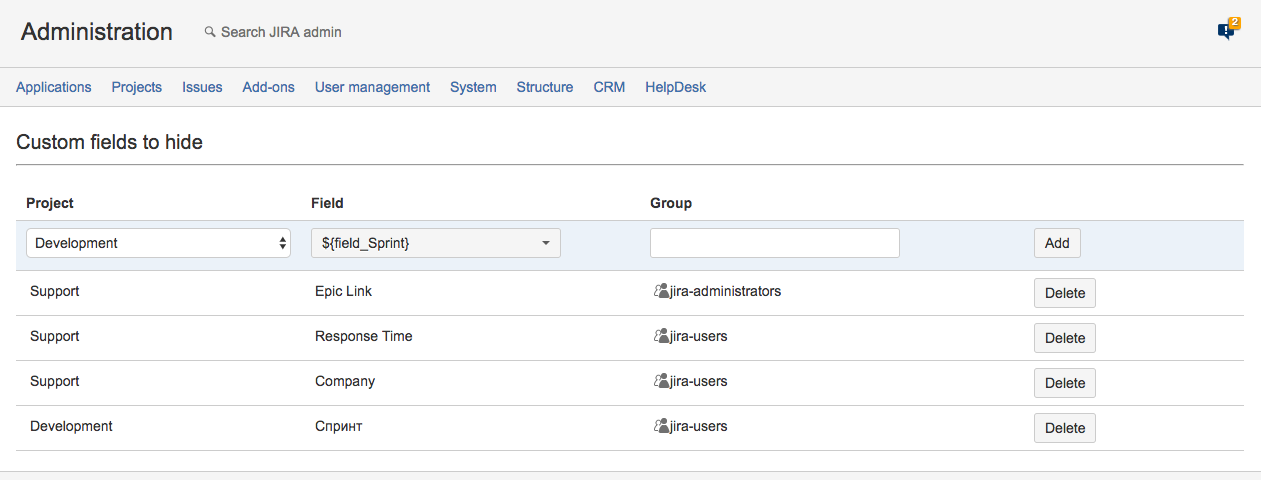Click the feedback notification icon with badge
The width and height of the screenshot is (1261, 480).
[x=1227, y=30]
